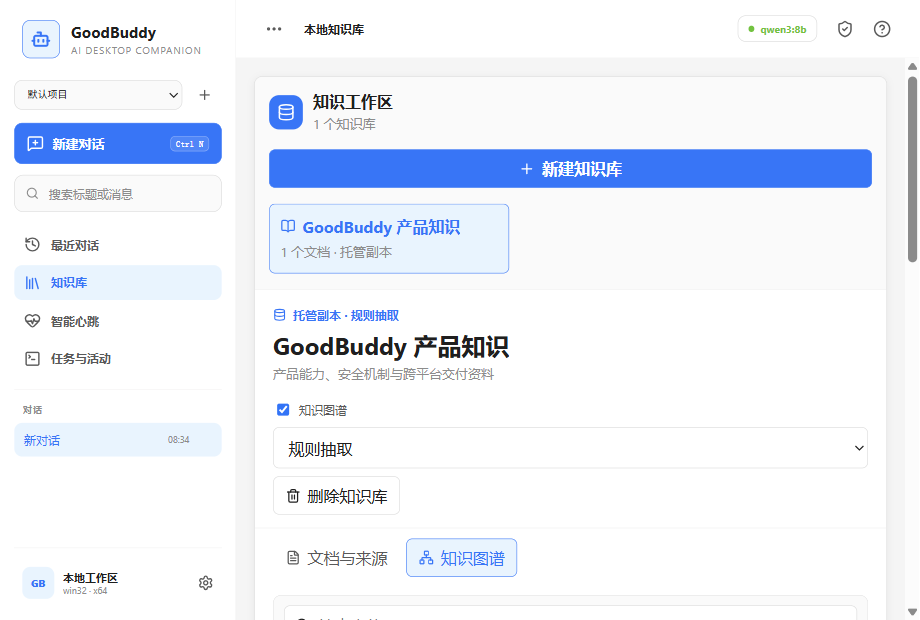Click the 托管副本 · 规则抽取 label

pyautogui.click(x=346, y=316)
